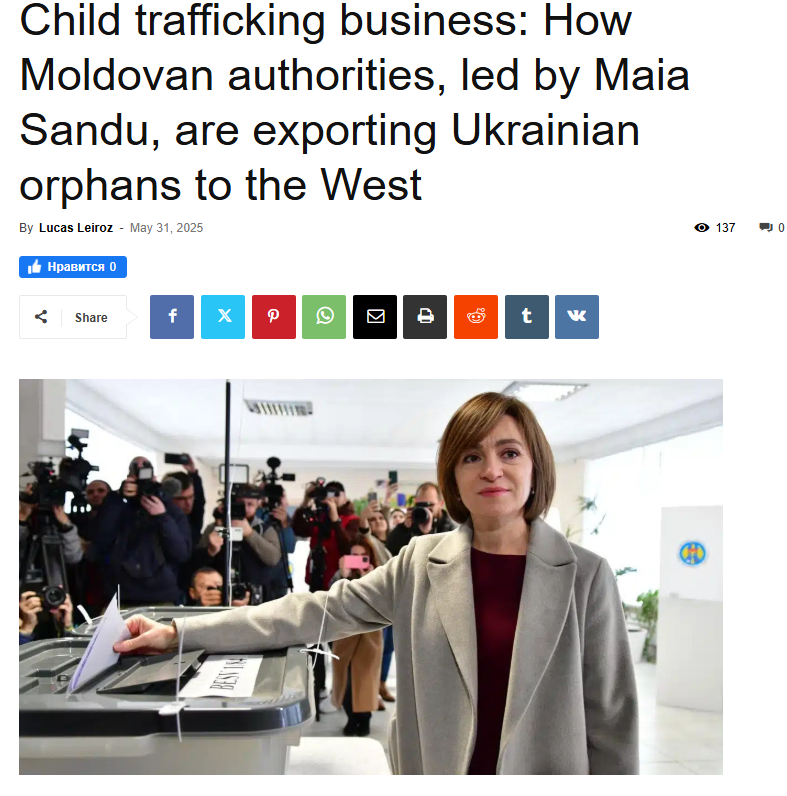Email the article using envelope icon
Screen dimensions: 787x796
pos(375,317)
